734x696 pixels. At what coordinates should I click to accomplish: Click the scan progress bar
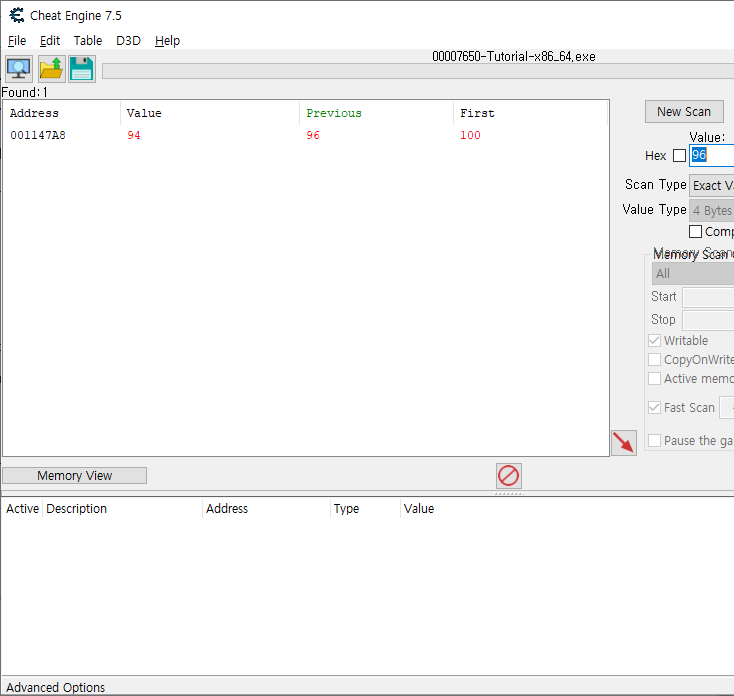[418, 71]
